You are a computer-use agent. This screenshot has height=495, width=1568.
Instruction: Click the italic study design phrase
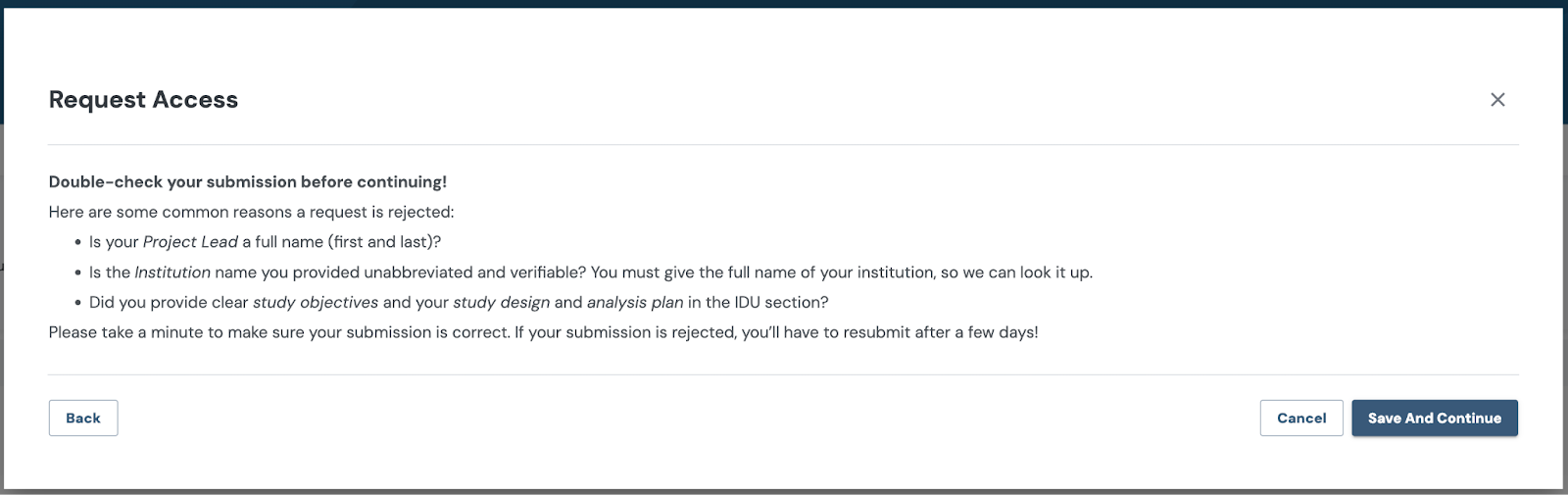pyautogui.click(x=501, y=303)
